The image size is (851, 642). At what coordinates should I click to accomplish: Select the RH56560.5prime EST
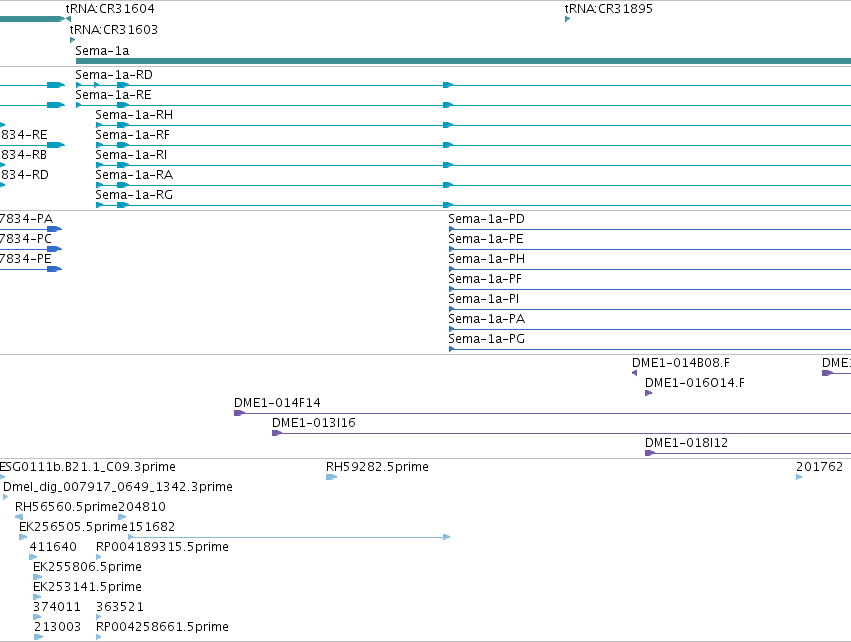click(x=66, y=507)
